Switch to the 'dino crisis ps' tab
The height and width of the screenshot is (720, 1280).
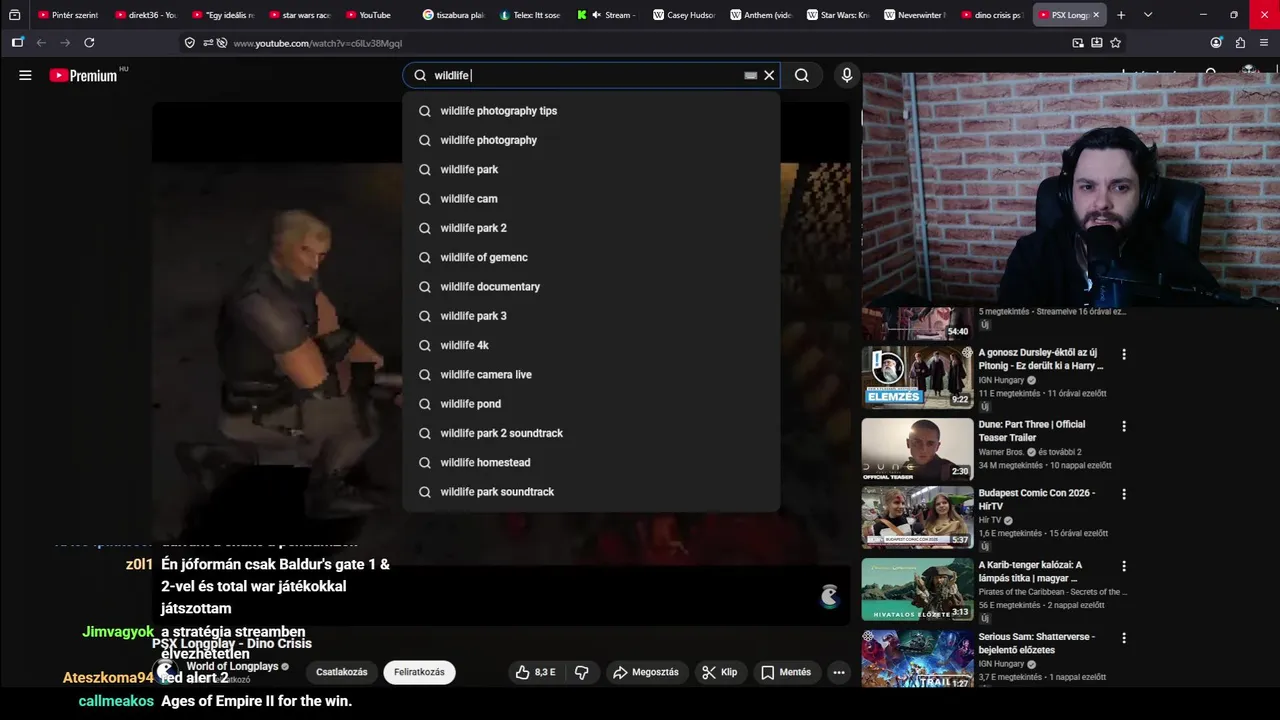coord(992,15)
